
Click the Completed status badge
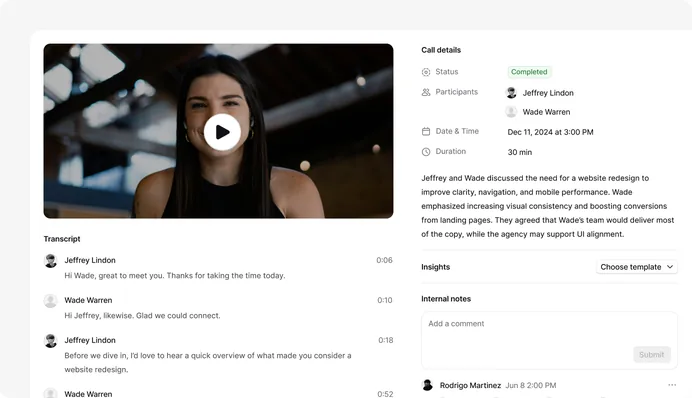[529, 72]
